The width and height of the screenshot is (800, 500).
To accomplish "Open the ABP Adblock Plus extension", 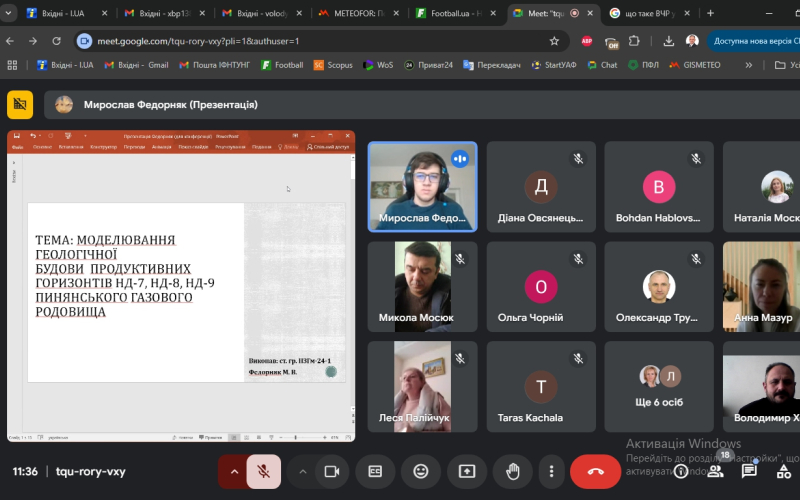I will click(x=587, y=41).
